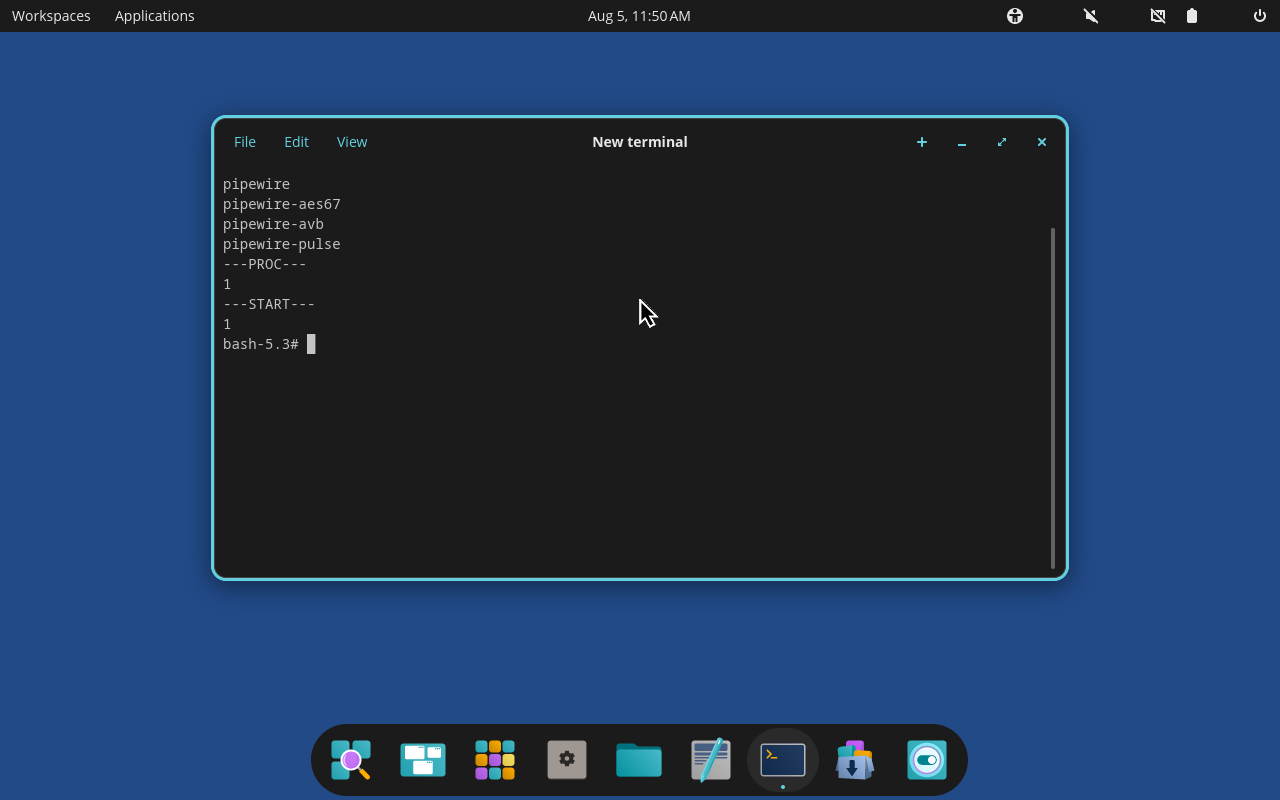1280x800 pixels.
Task: Open Applications menu in top panel
Action: pyautogui.click(x=155, y=16)
